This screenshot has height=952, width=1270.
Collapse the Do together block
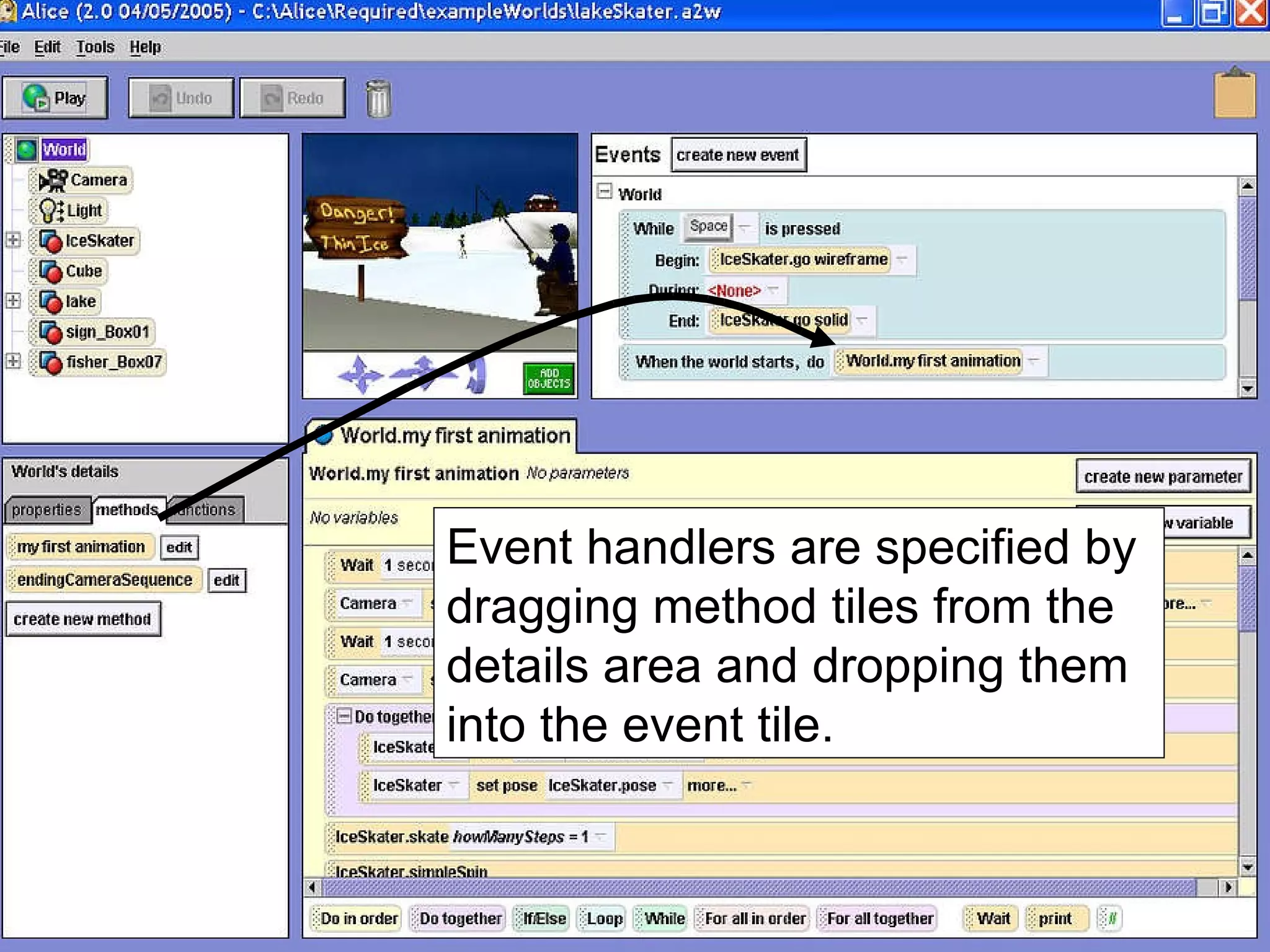(x=344, y=716)
